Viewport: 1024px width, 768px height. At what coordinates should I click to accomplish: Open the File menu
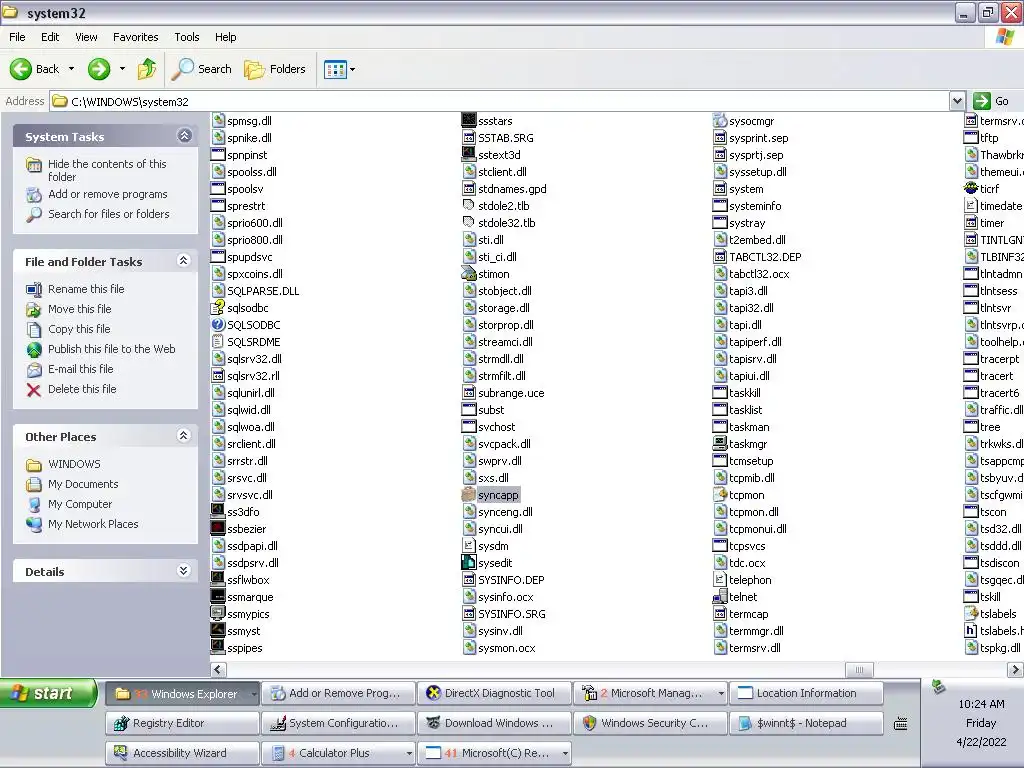coord(18,37)
